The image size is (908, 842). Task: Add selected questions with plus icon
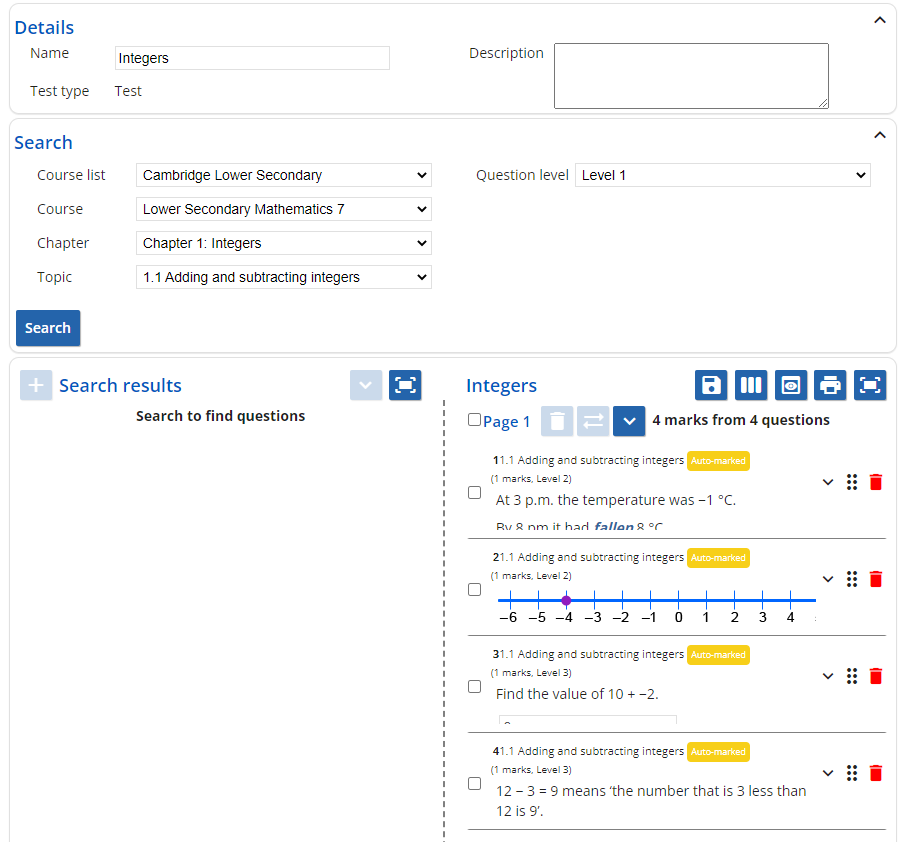tap(36, 385)
